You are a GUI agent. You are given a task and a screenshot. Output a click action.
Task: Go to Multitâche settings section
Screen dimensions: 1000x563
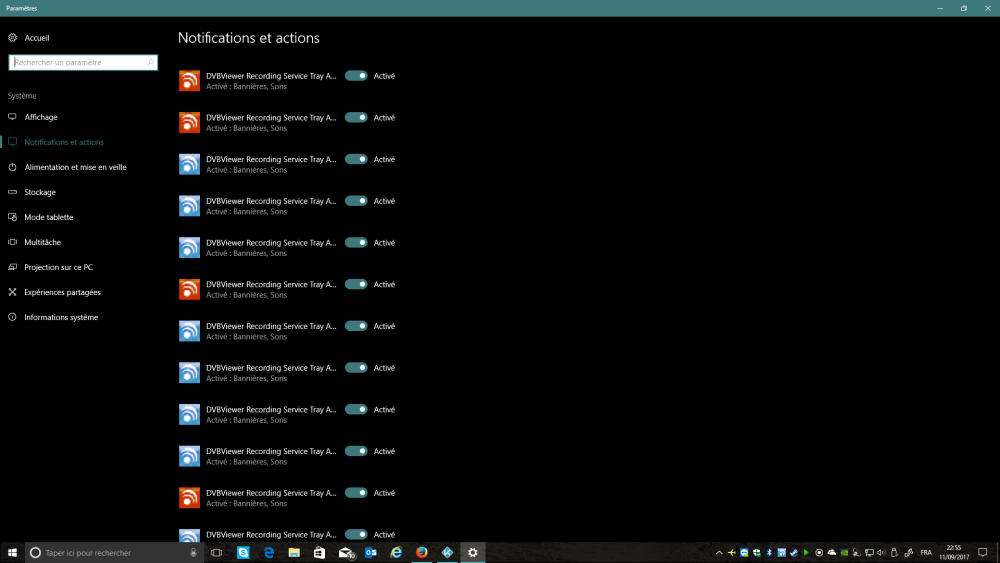click(42, 242)
